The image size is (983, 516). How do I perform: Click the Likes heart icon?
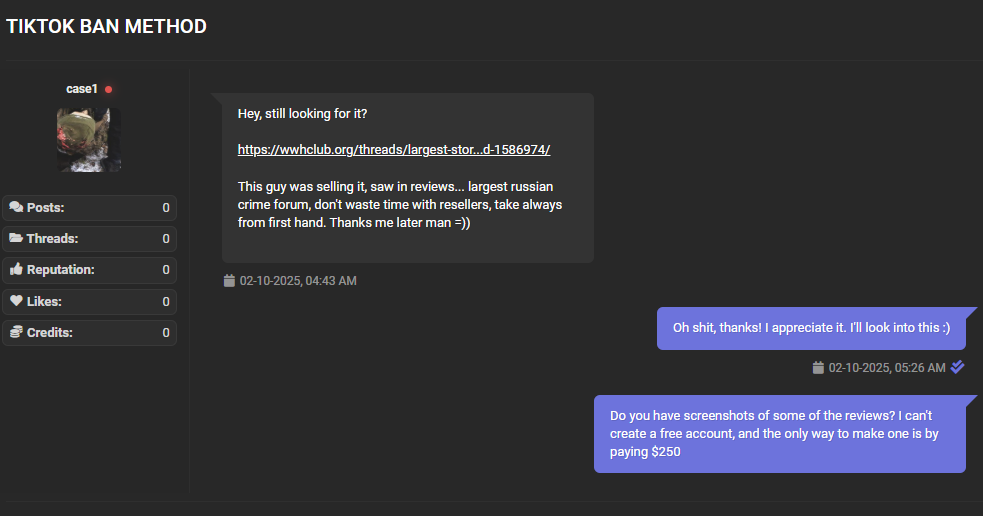[16, 300]
